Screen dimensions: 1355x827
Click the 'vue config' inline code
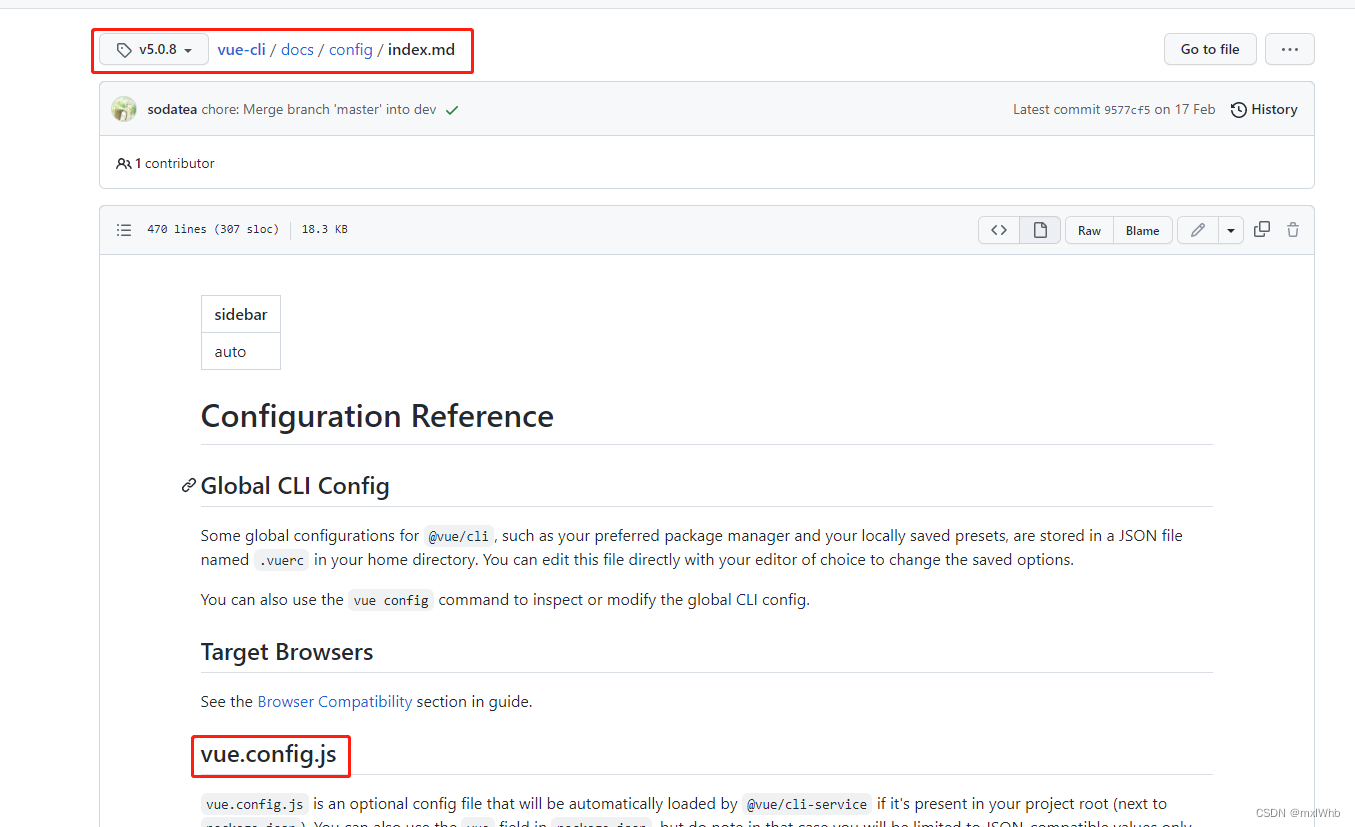point(391,600)
